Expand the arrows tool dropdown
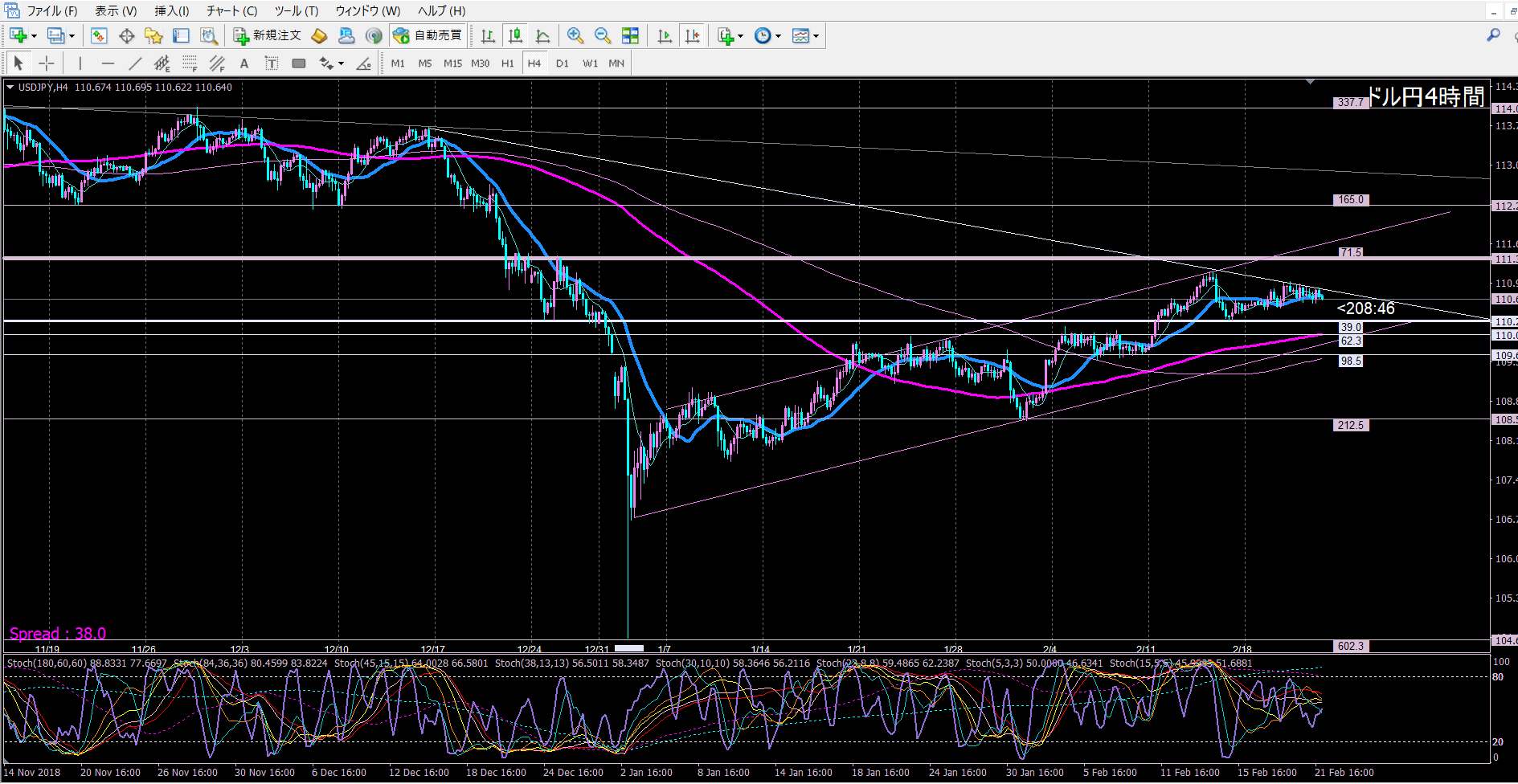Viewport: 1518px width, 784px height. click(341, 63)
